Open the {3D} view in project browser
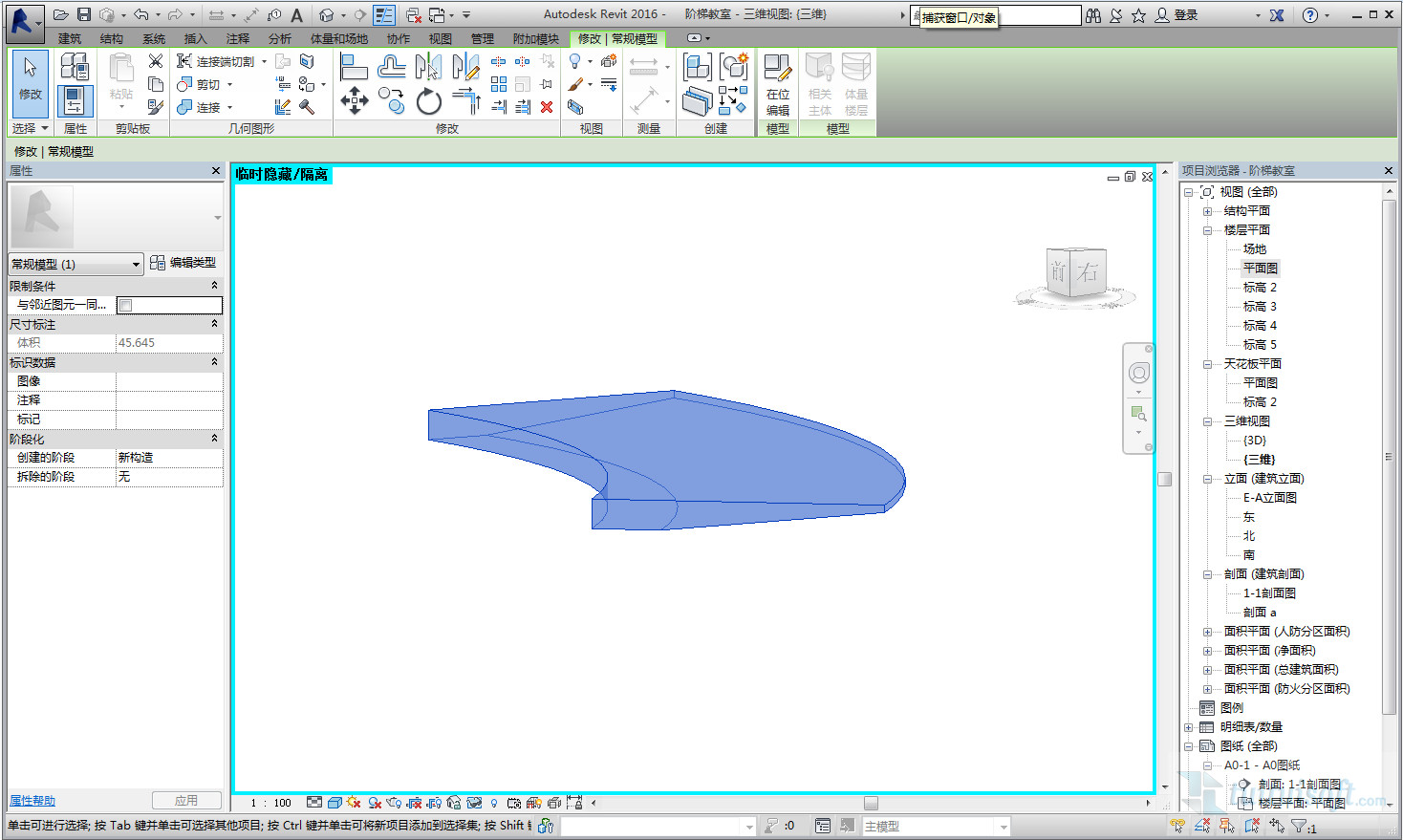Viewport: 1403px width, 840px height. (x=1254, y=441)
